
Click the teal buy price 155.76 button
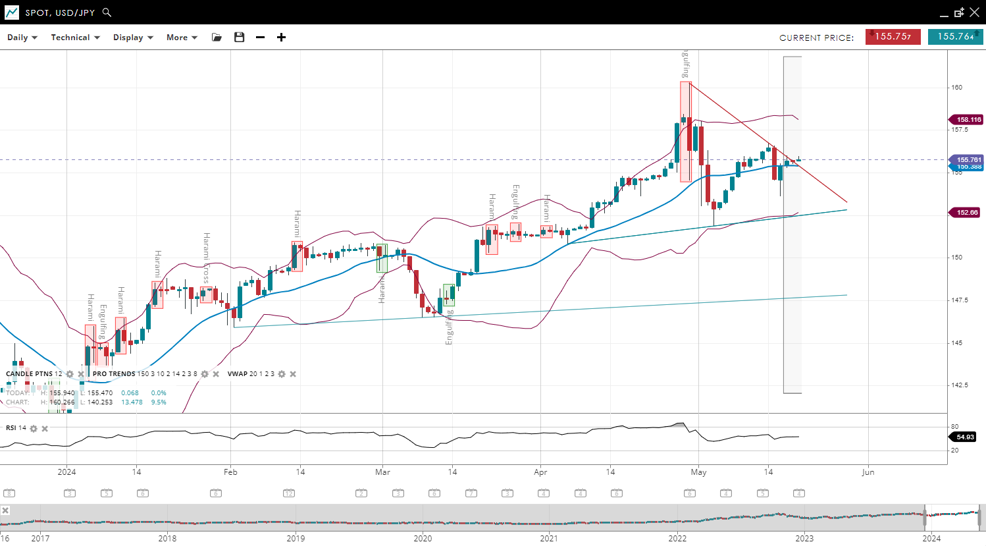point(955,37)
